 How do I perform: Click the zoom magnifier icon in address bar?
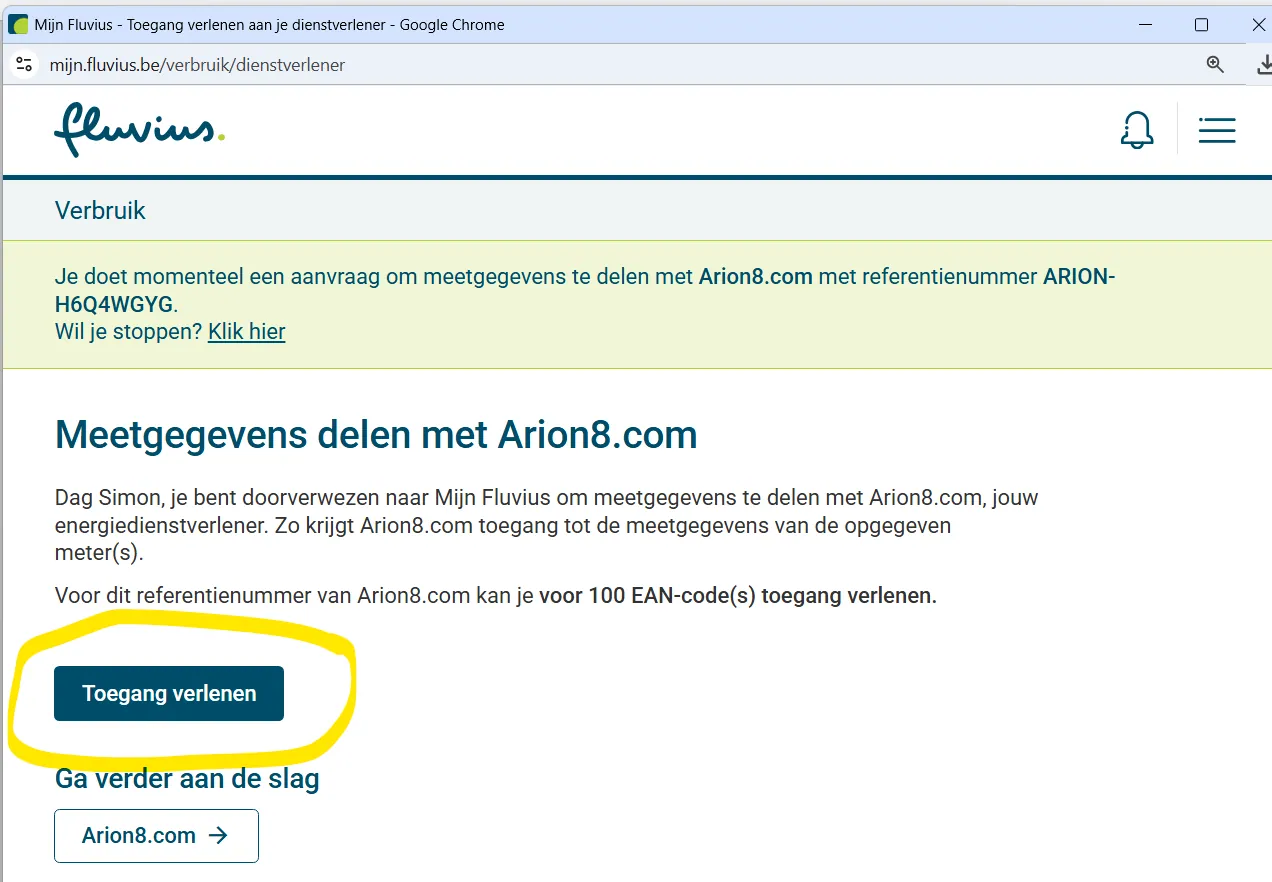point(1215,64)
